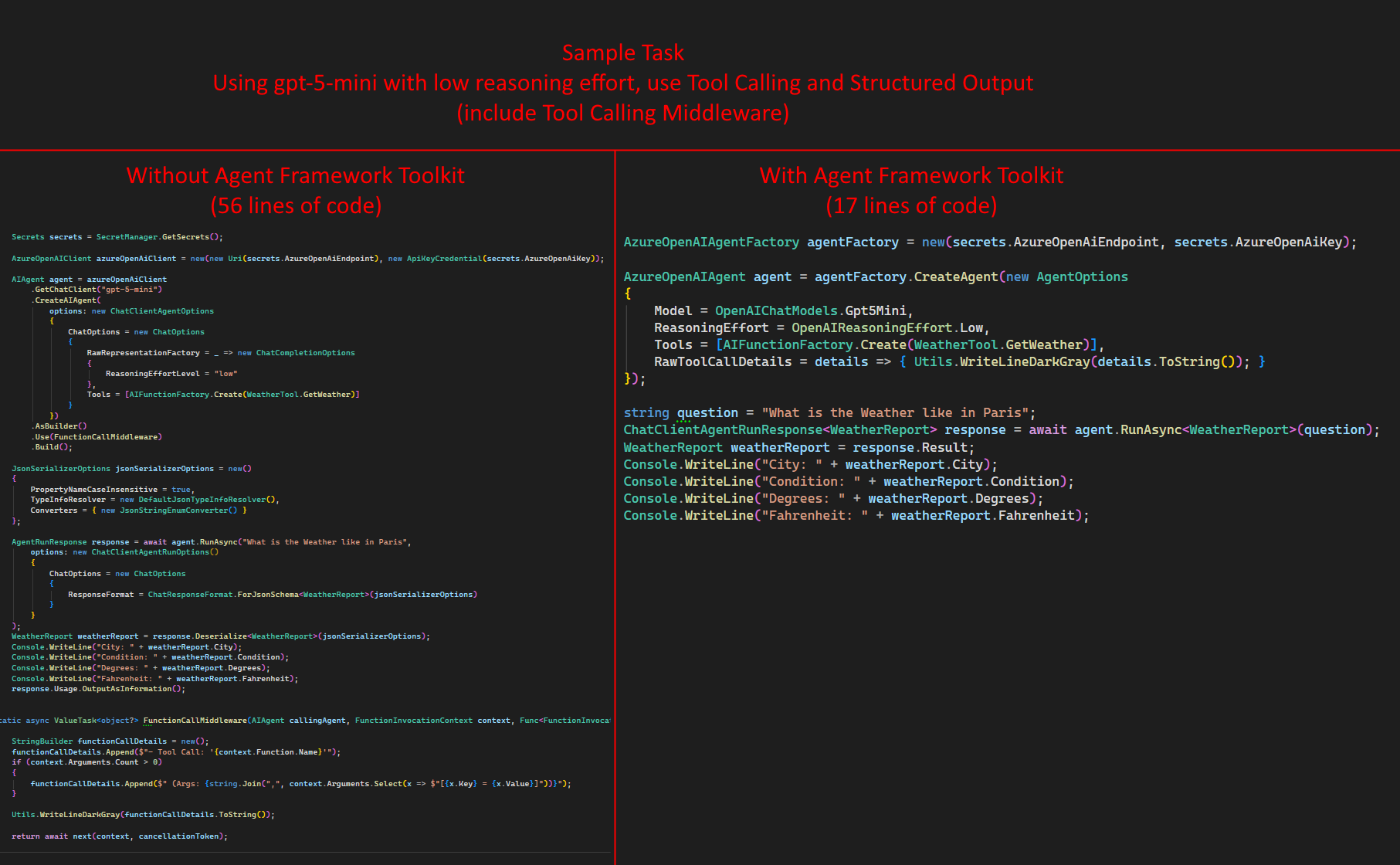Click the "Sample Task" title
This screenshot has width=1400, height=865.
point(622,53)
